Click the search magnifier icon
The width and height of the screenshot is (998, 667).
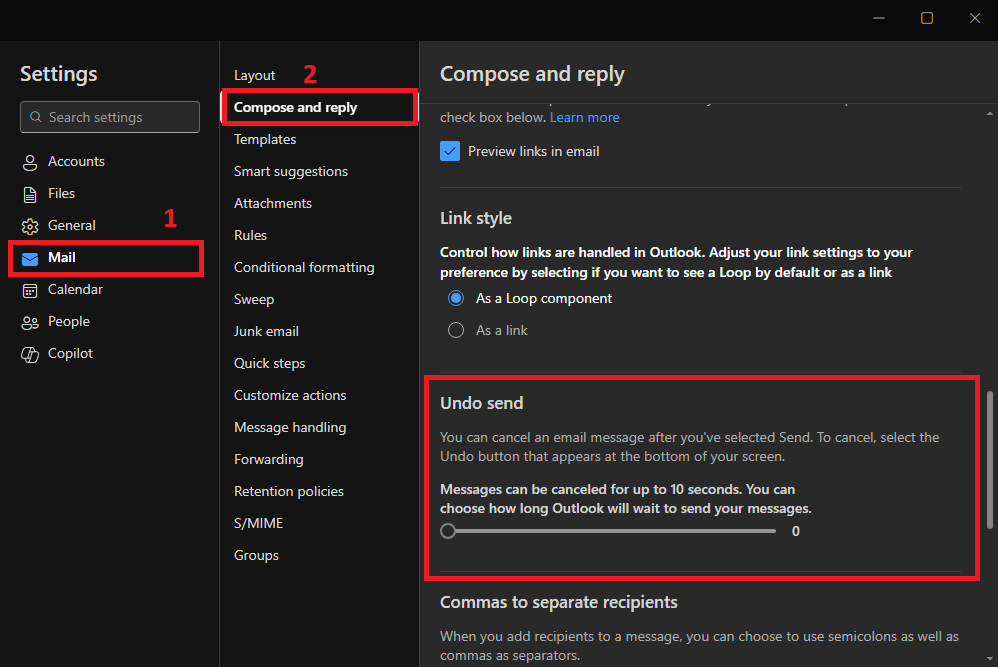point(36,117)
